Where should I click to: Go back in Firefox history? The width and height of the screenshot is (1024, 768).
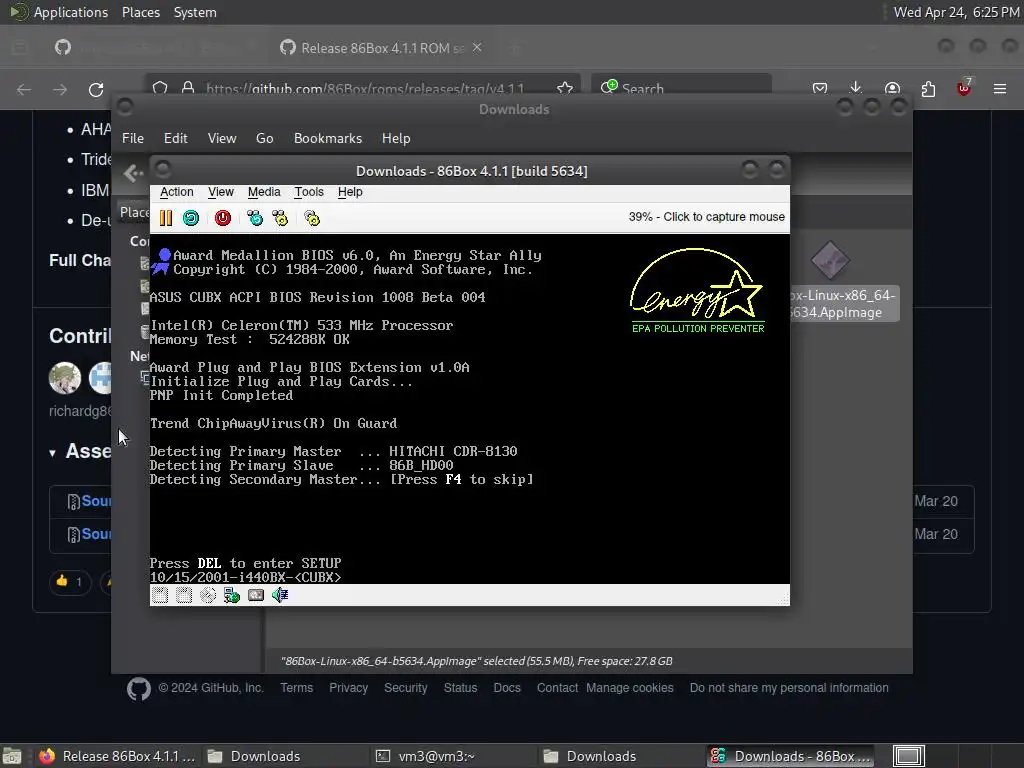(x=24, y=89)
